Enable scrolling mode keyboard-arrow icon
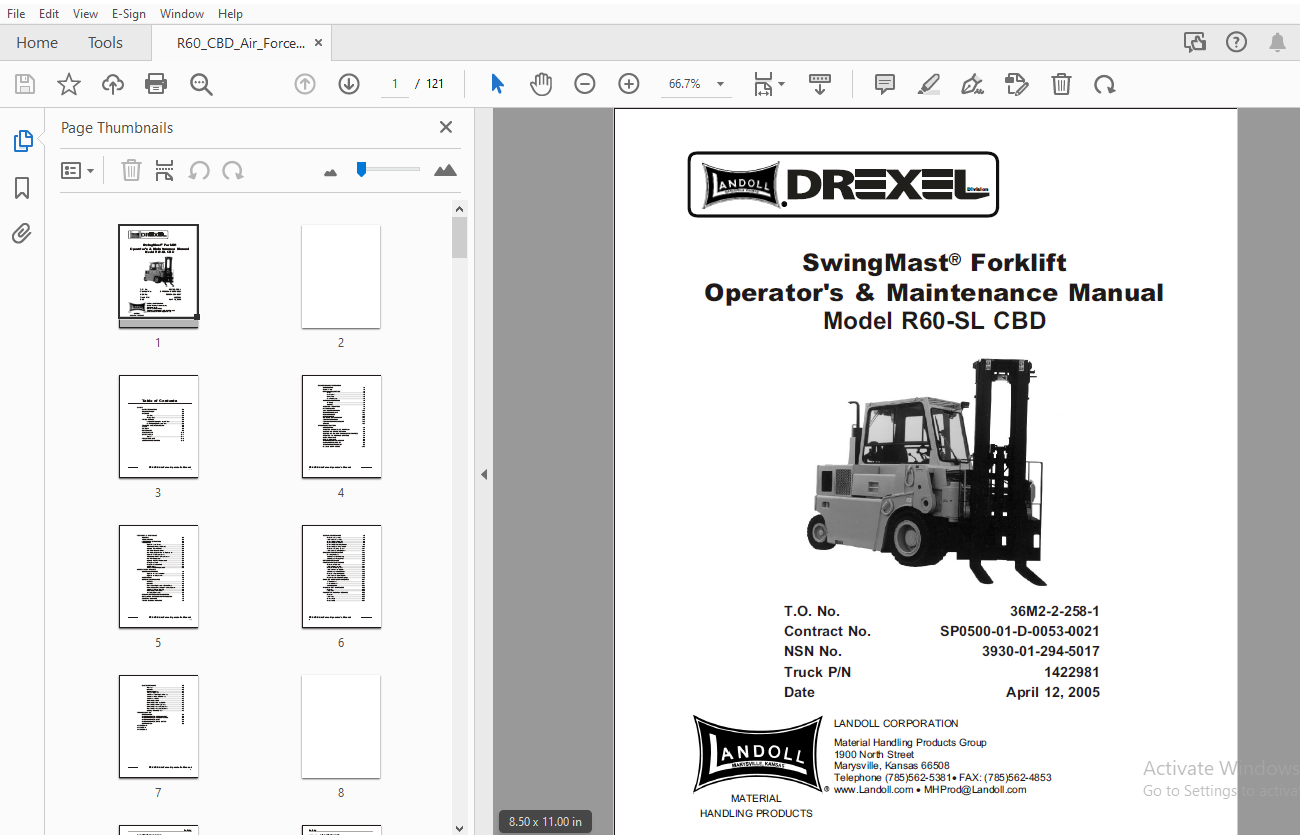 [820, 84]
